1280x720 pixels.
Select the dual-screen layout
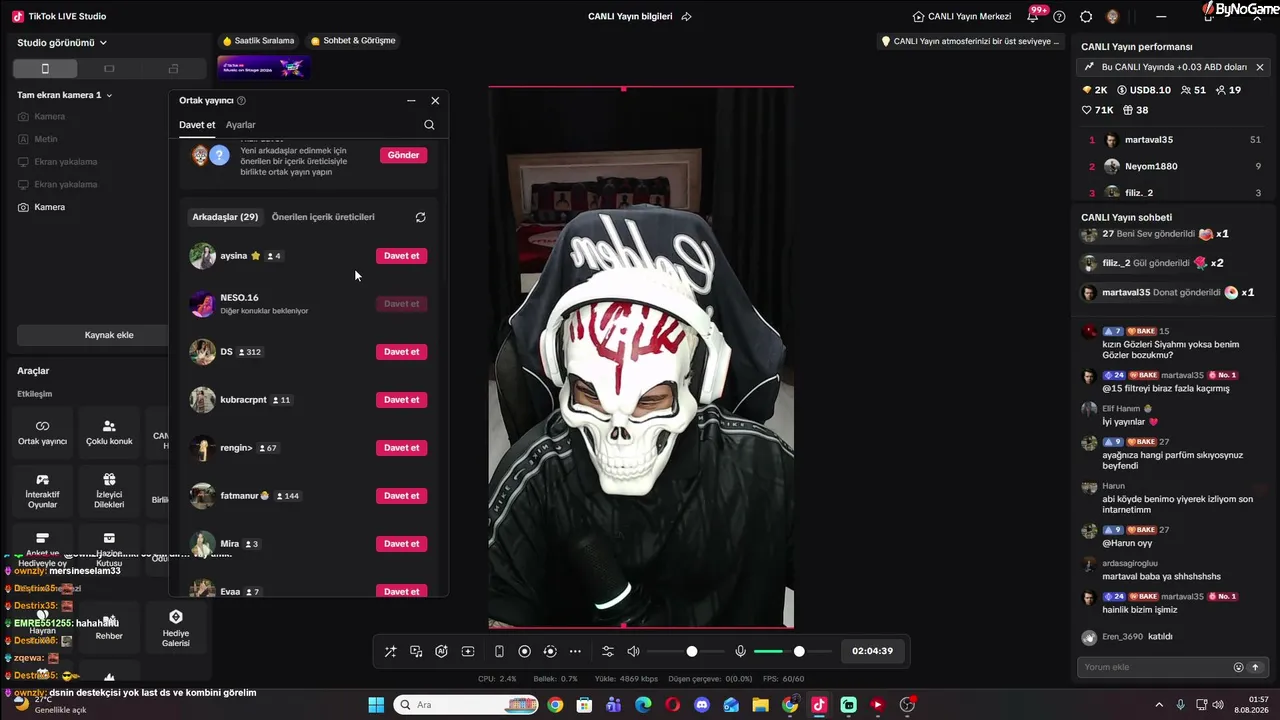coord(173,68)
